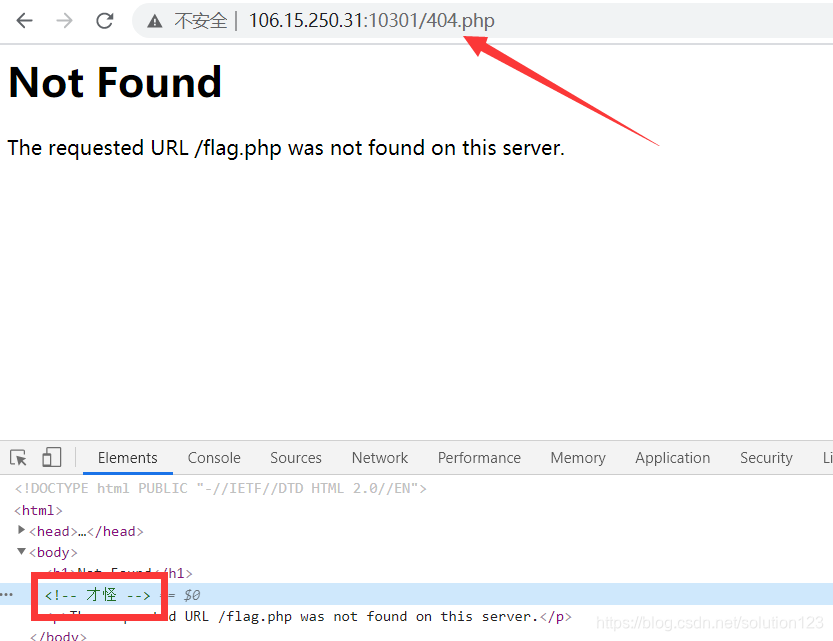Viewport: 833px width, 641px height.
Task: Click the browser forward arrow
Action: click(64, 21)
